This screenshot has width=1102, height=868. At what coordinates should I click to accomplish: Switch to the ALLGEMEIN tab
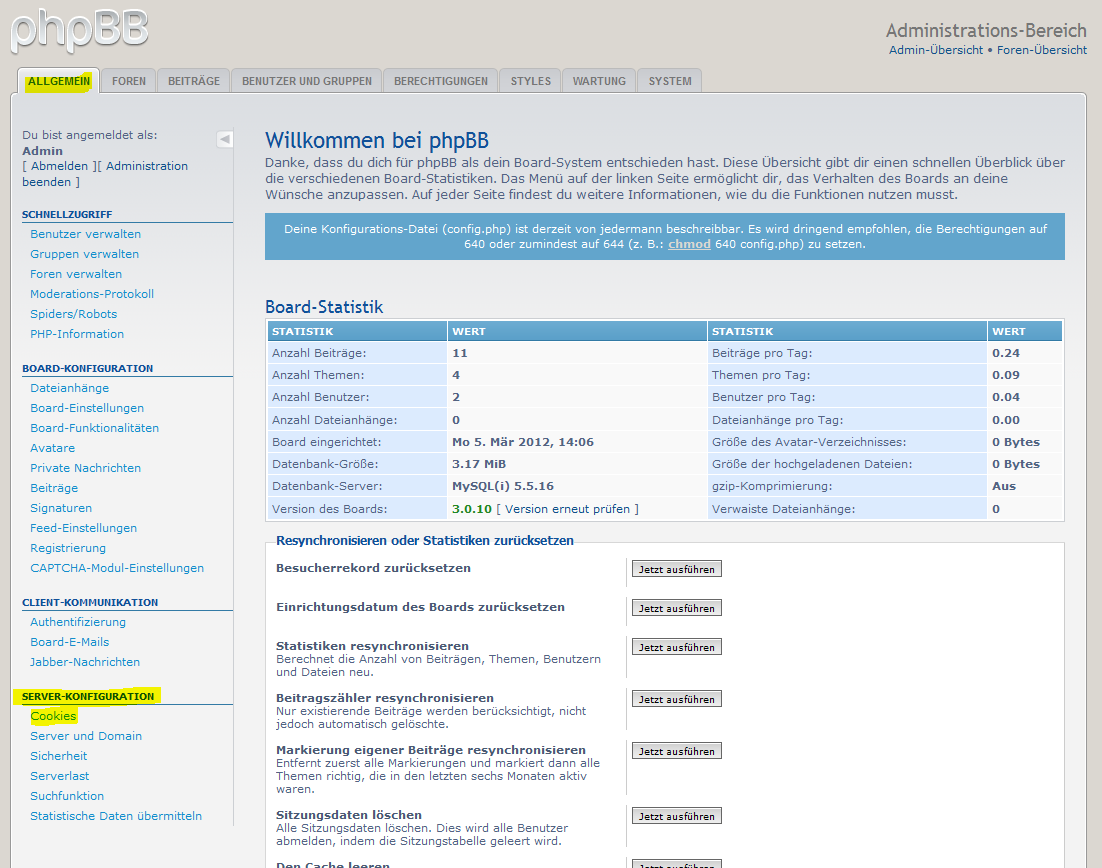[59, 81]
